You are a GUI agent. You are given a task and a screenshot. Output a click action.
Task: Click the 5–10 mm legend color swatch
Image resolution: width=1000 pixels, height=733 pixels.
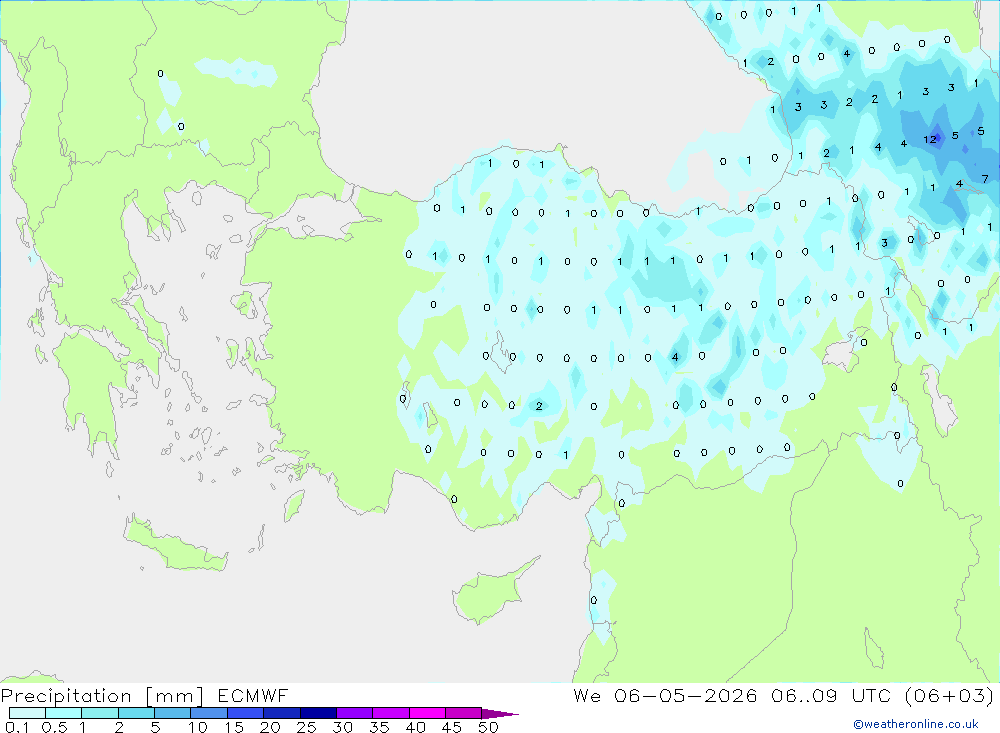click(x=172, y=713)
